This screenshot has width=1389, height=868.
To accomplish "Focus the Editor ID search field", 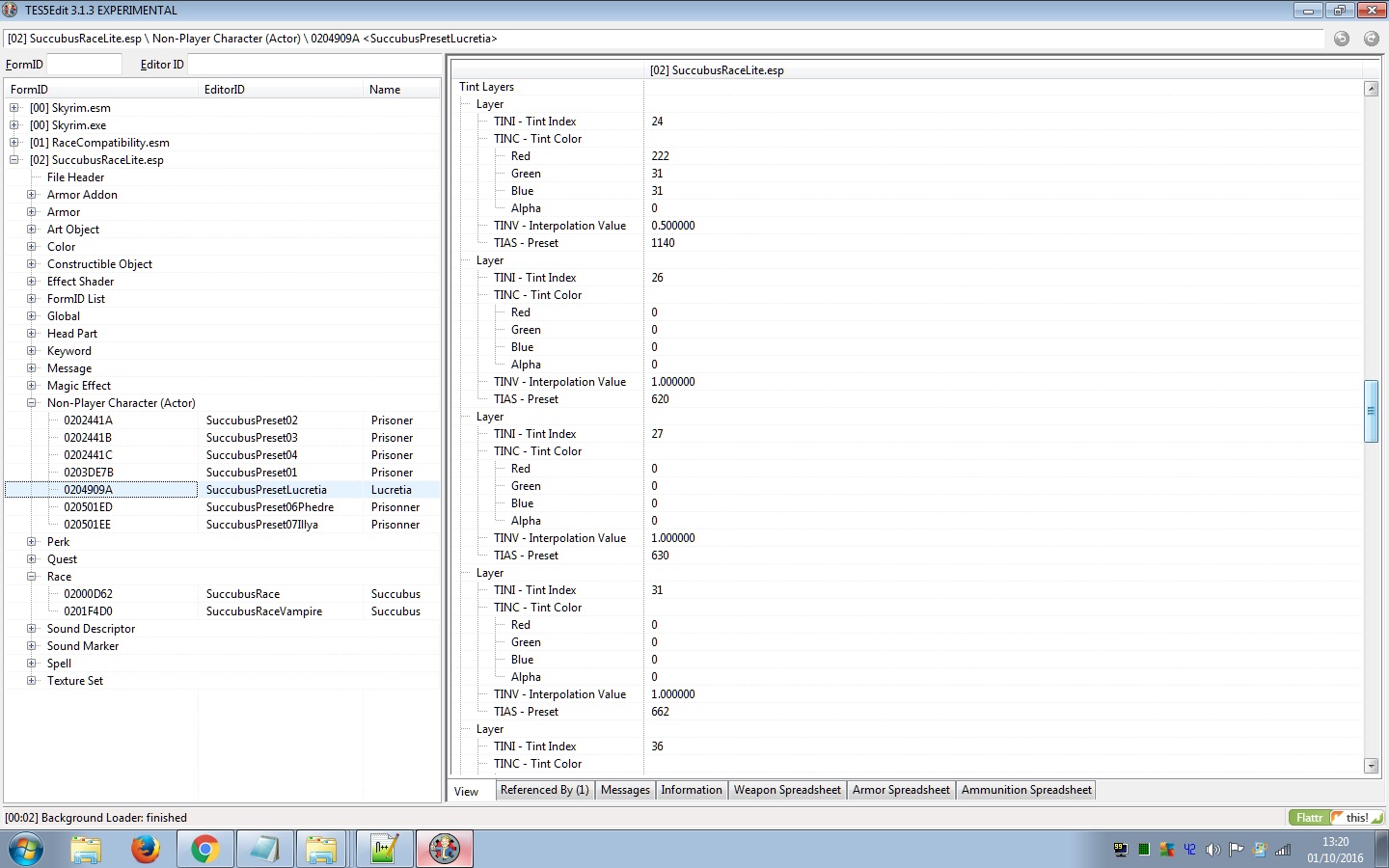I will [x=313, y=65].
